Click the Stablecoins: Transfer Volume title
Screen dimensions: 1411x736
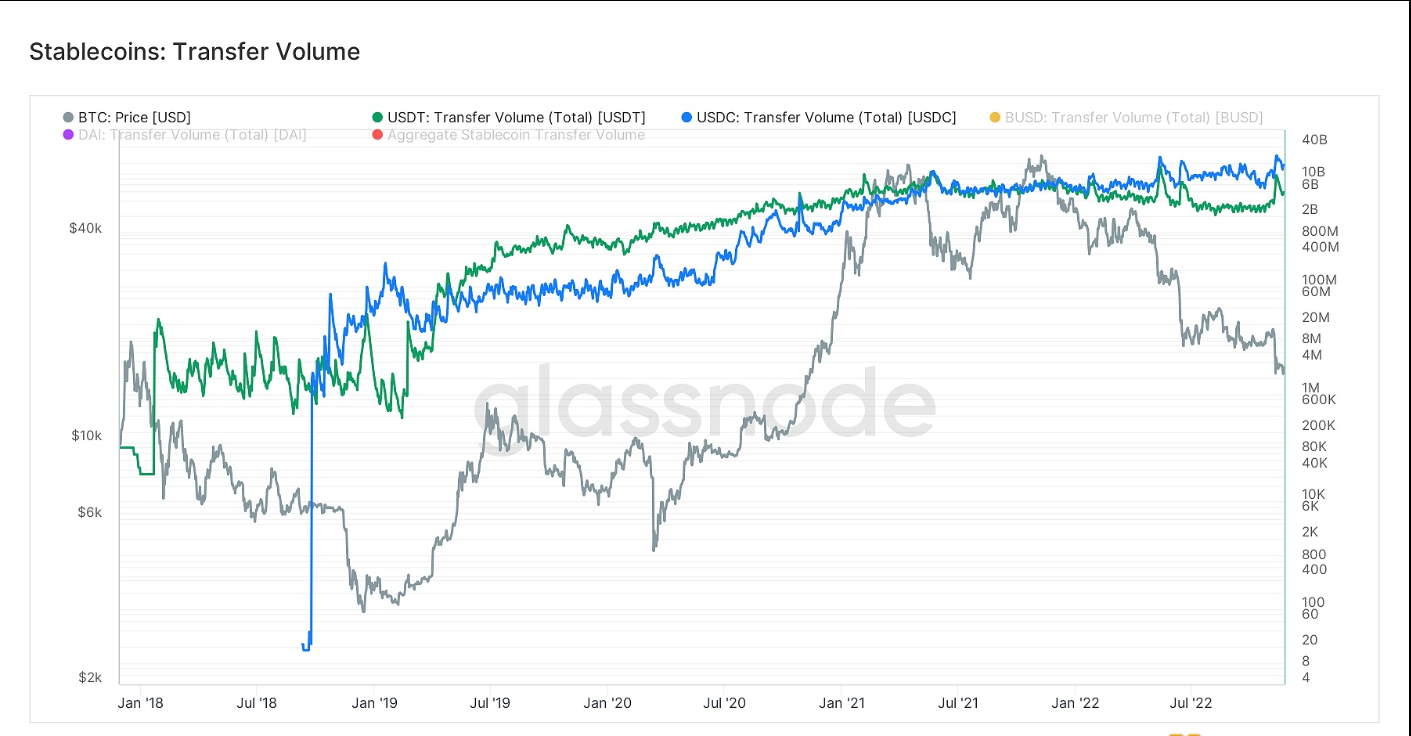pos(194,52)
